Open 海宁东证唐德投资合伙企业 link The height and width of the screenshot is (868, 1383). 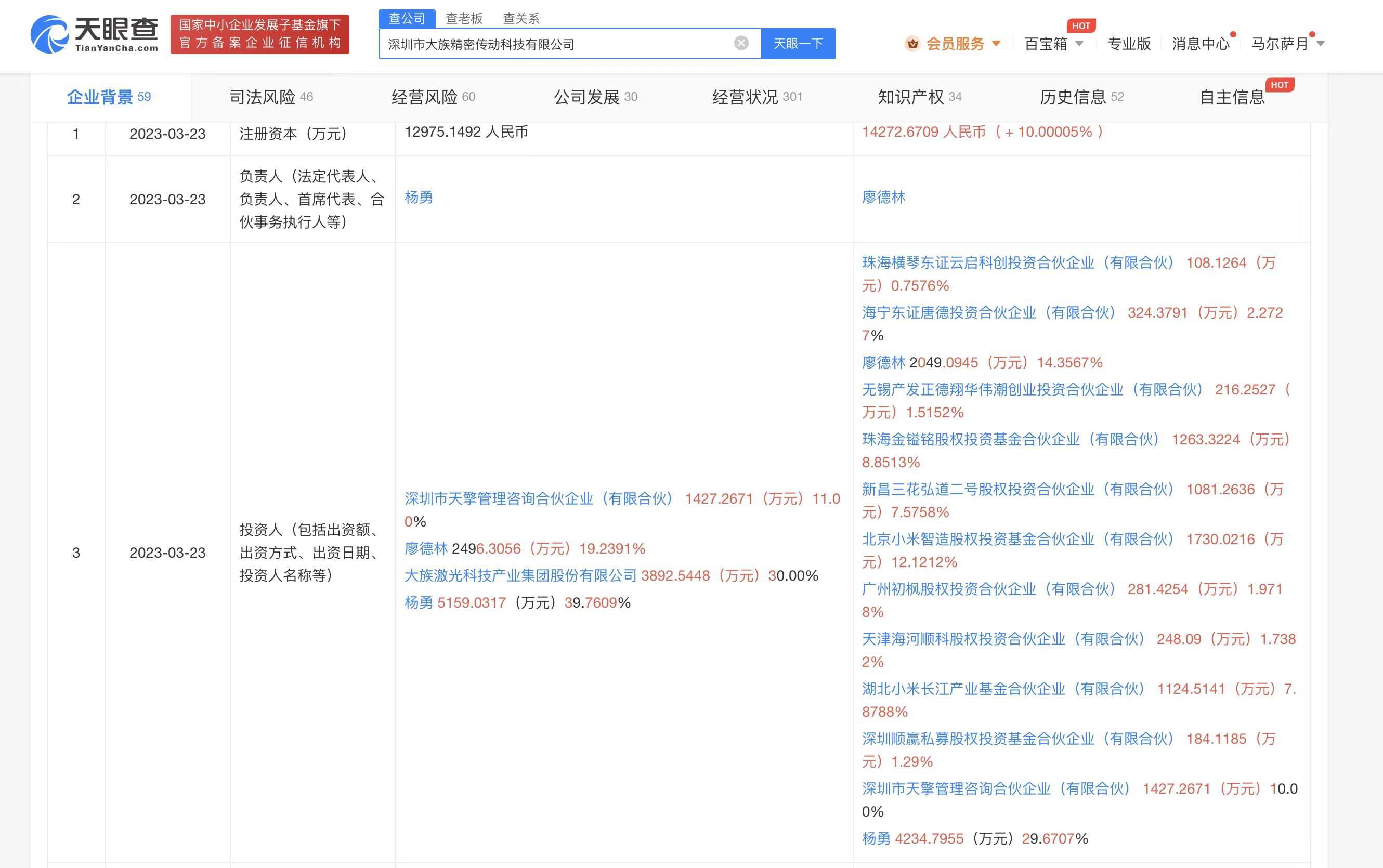988,313
